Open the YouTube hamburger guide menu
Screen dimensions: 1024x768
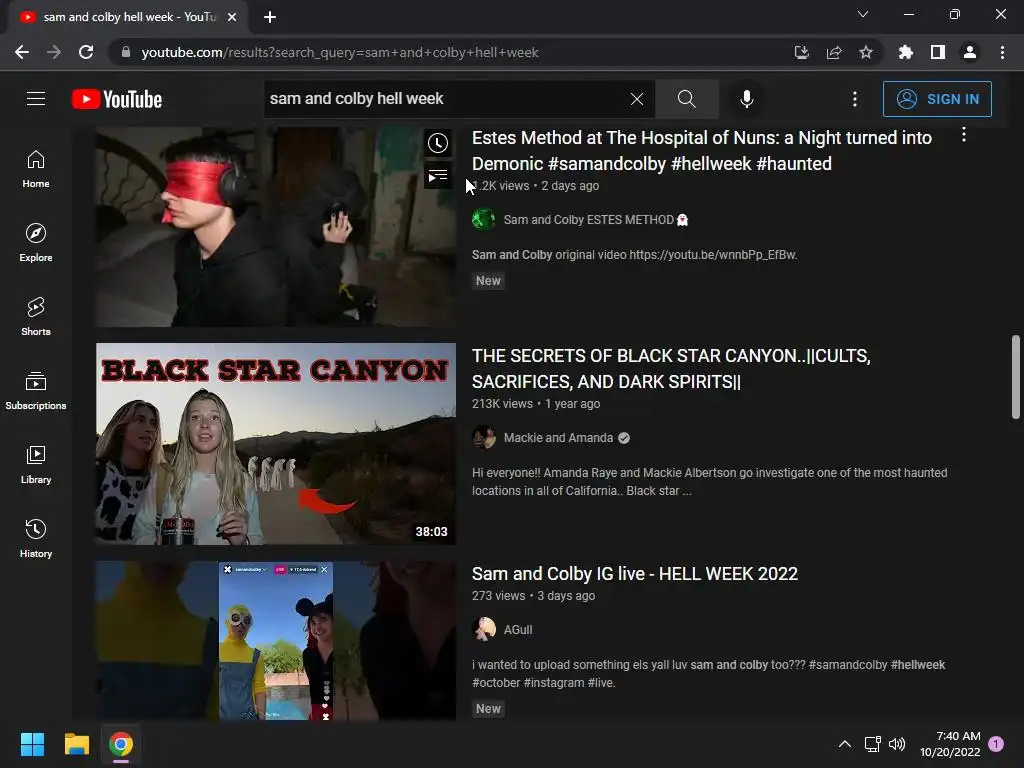tap(36, 99)
